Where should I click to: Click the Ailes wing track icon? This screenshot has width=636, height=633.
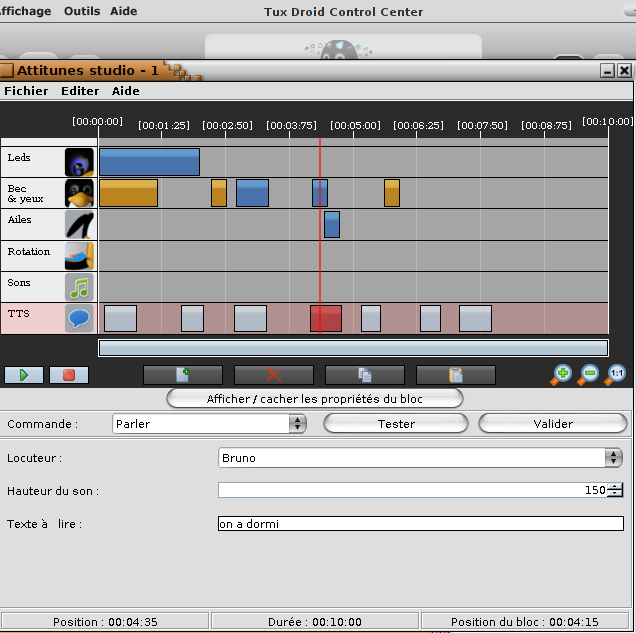(80, 224)
